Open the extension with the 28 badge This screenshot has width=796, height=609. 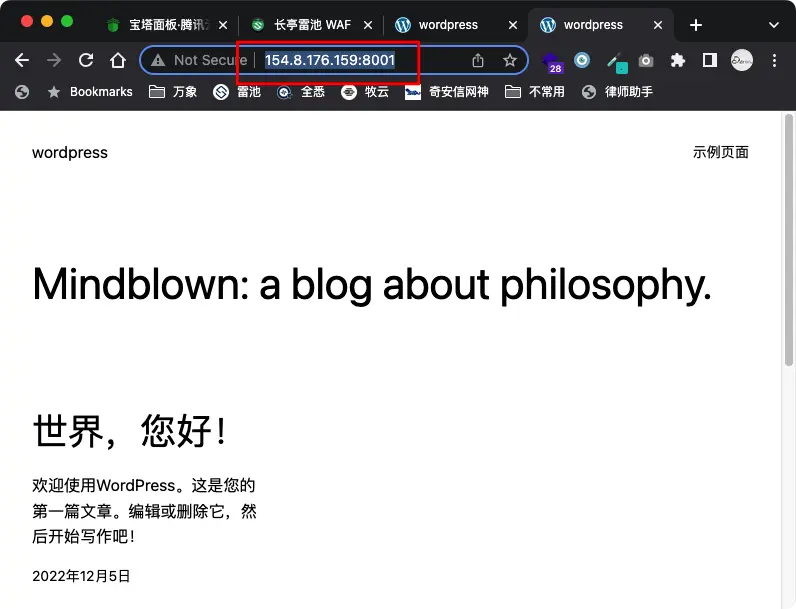point(552,61)
